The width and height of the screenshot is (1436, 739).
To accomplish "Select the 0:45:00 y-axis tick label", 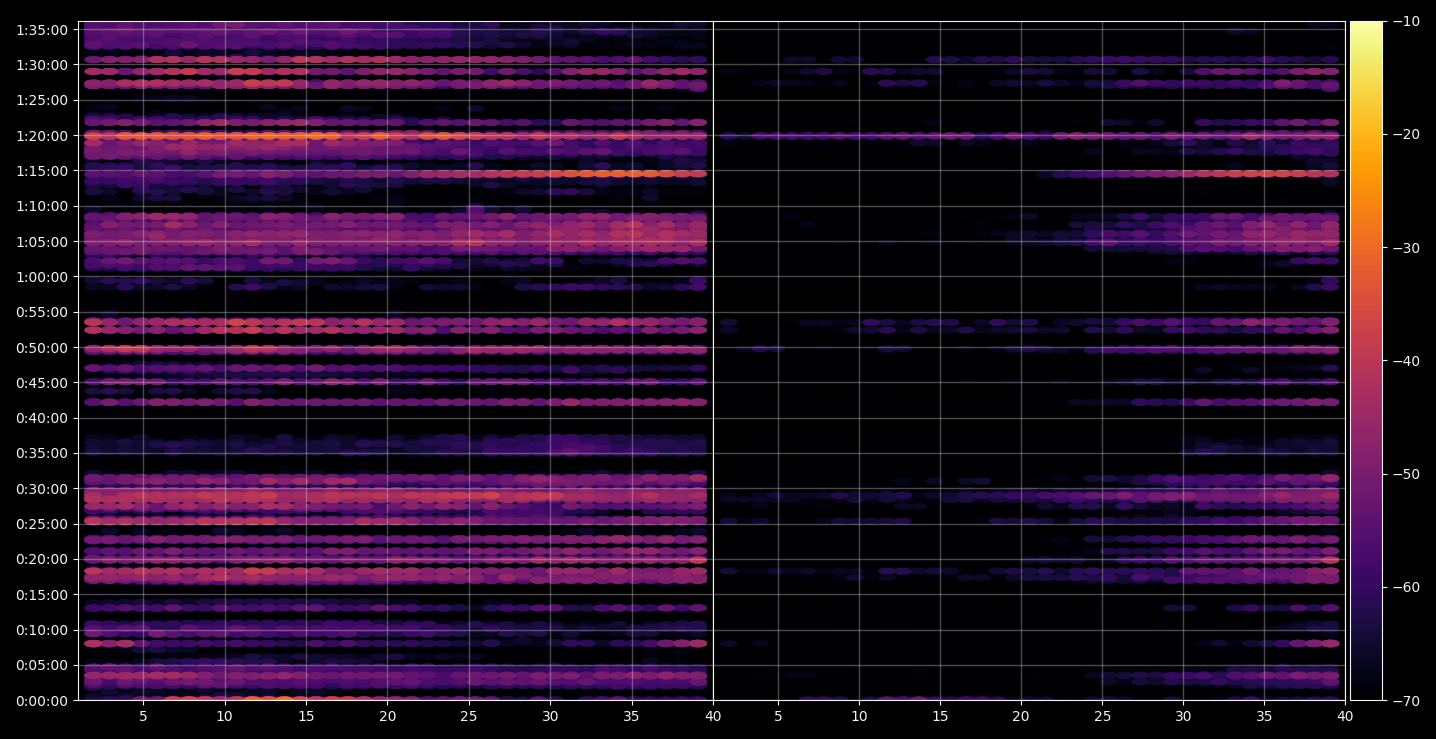I will pyautogui.click(x=42, y=383).
